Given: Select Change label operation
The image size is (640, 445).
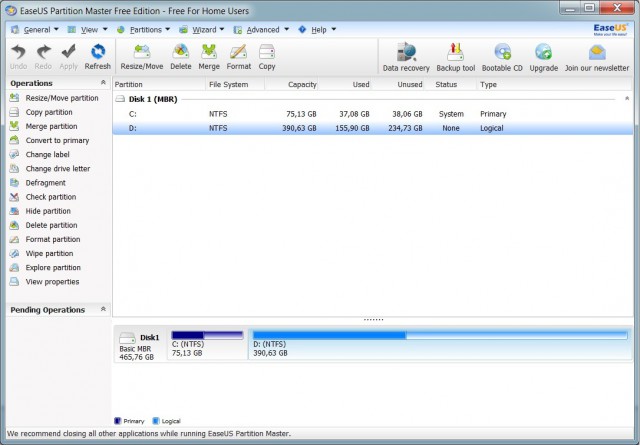Looking at the screenshot, I should pyautogui.click(x=40, y=155).
